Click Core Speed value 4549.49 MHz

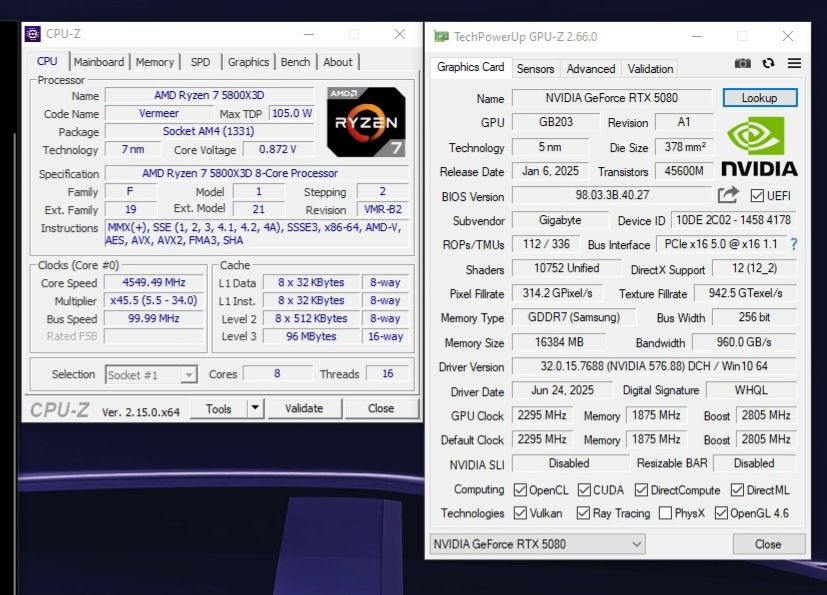154,282
